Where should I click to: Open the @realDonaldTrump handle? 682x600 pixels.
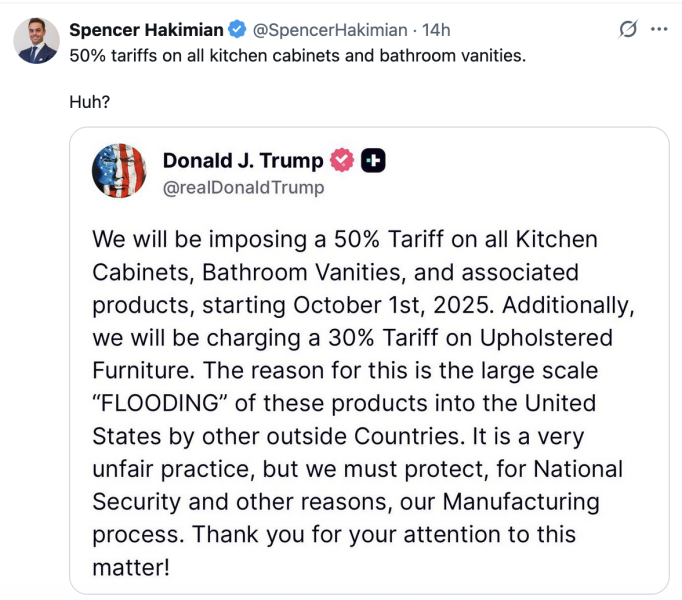[x=243, y=187]
